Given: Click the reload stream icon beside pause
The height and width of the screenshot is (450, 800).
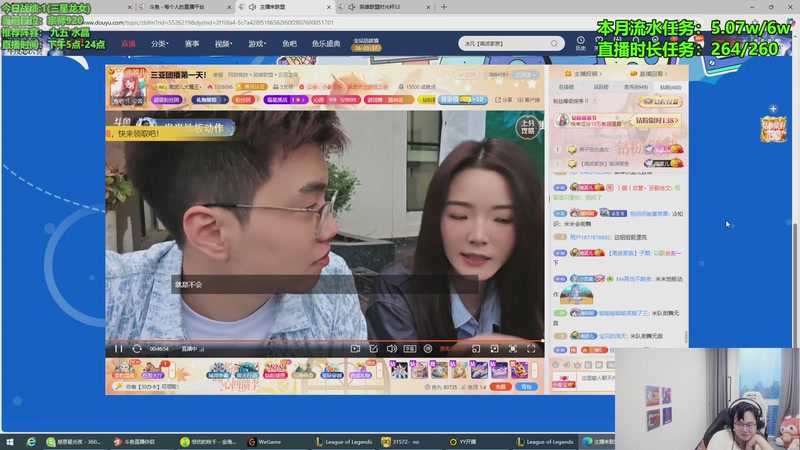Looking at the screenshot, I should tap(137, 348).
